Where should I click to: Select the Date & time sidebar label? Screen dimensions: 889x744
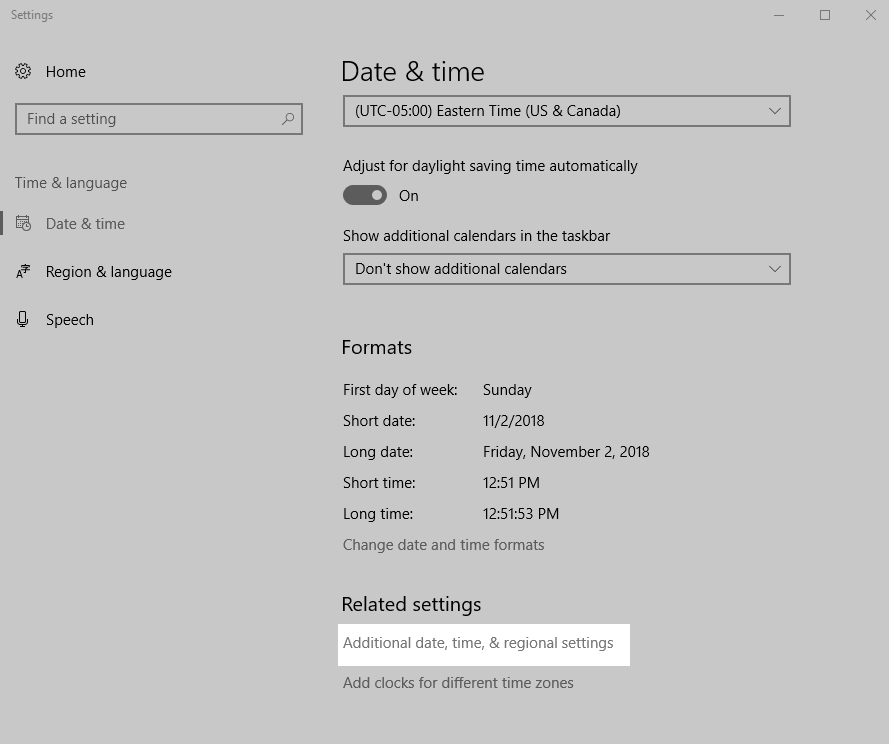tap(85, 224)
